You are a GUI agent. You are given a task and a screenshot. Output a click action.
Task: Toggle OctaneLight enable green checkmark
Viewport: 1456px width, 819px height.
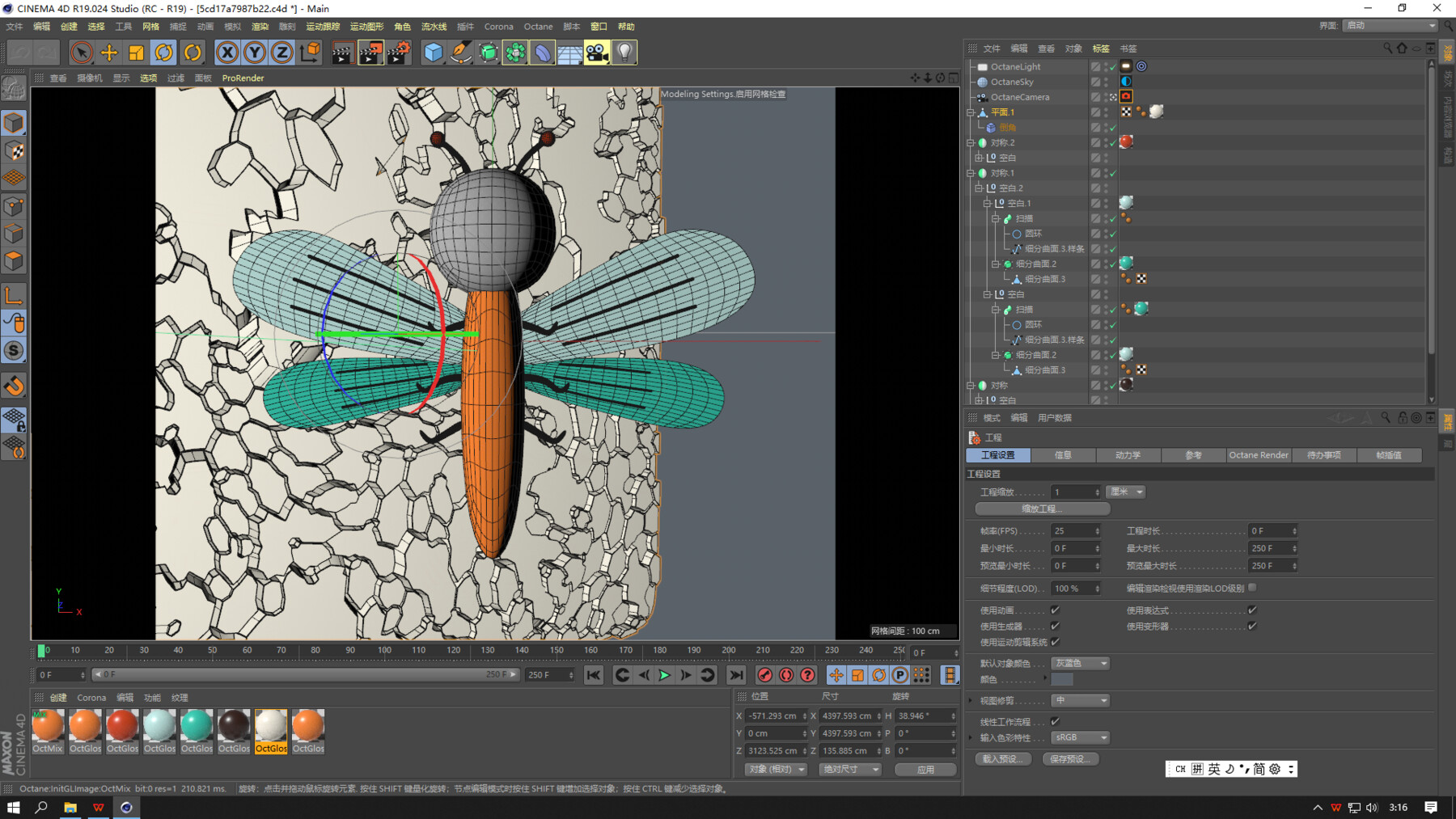coord(1113,67)
